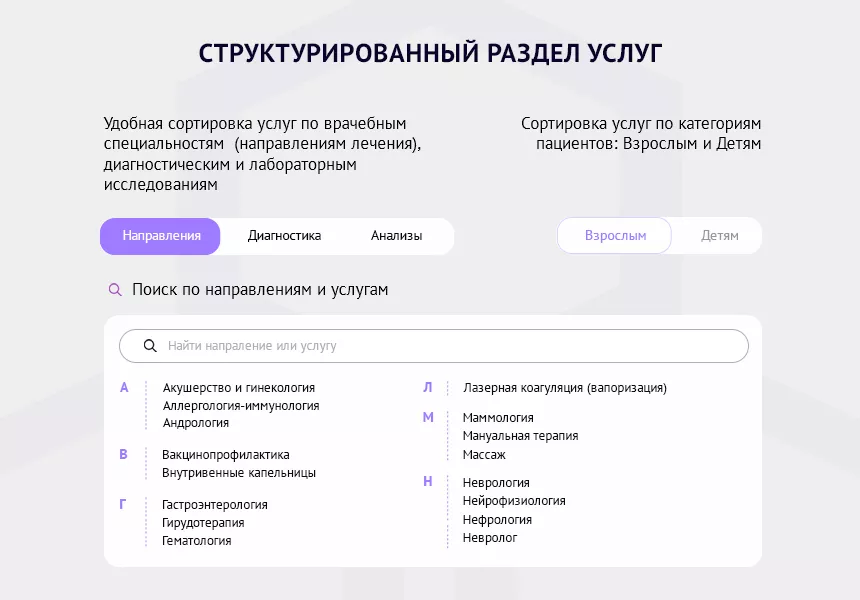860x600 pixels.
Task: Click the purple letter 'А' index marker
Action: point(124,388)
